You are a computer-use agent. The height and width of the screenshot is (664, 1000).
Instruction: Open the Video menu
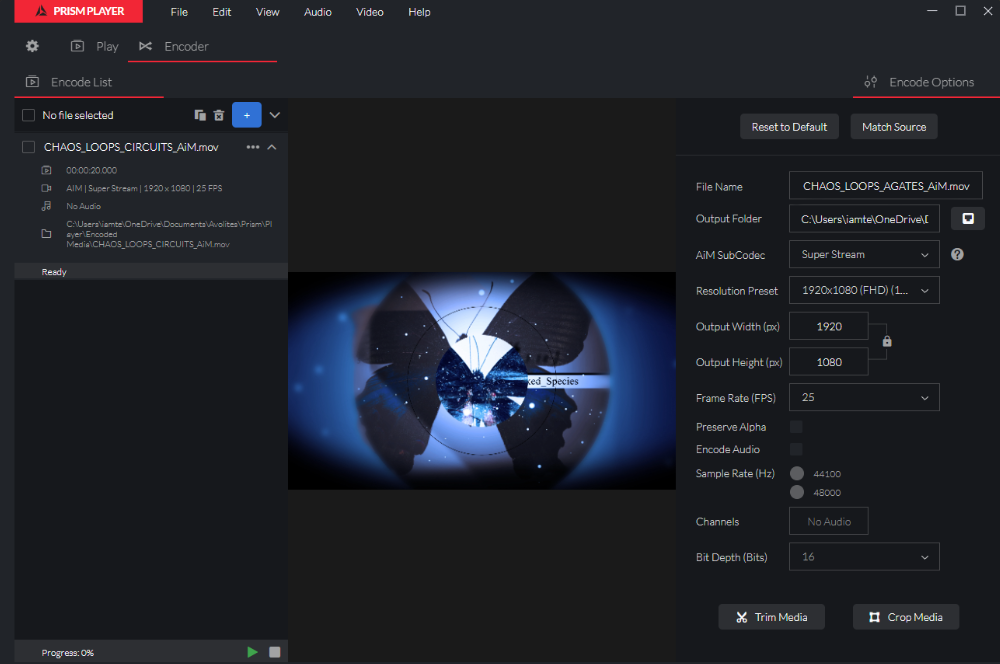tap(369, 12)
